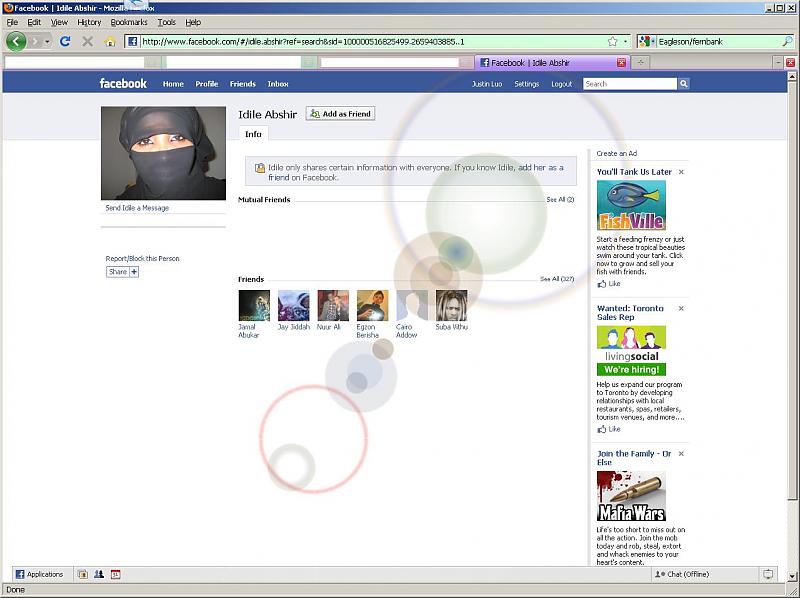Click the Add as Friend button
The height and width of the screenshot is (598, 800).
point(340,114)
